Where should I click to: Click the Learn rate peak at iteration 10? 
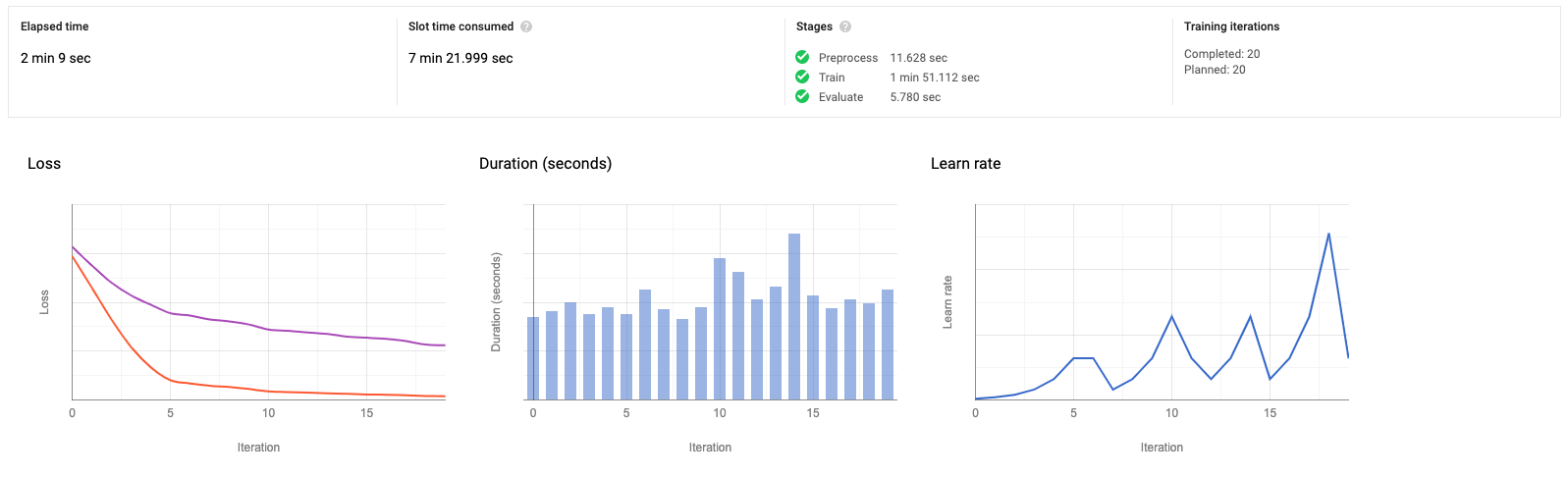1171,317
